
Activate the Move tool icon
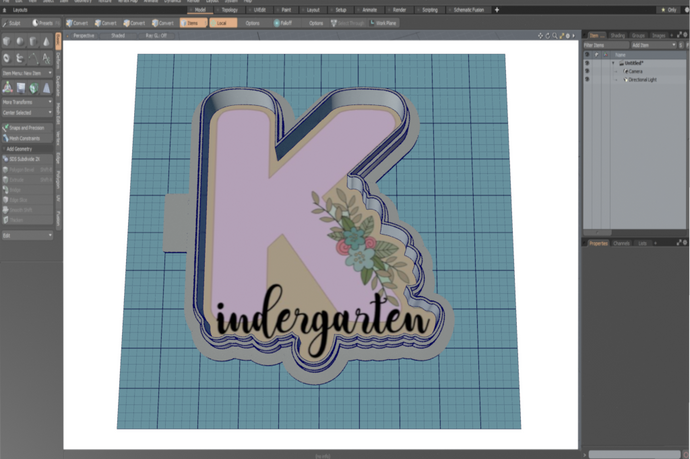click(x=21, y=88)
